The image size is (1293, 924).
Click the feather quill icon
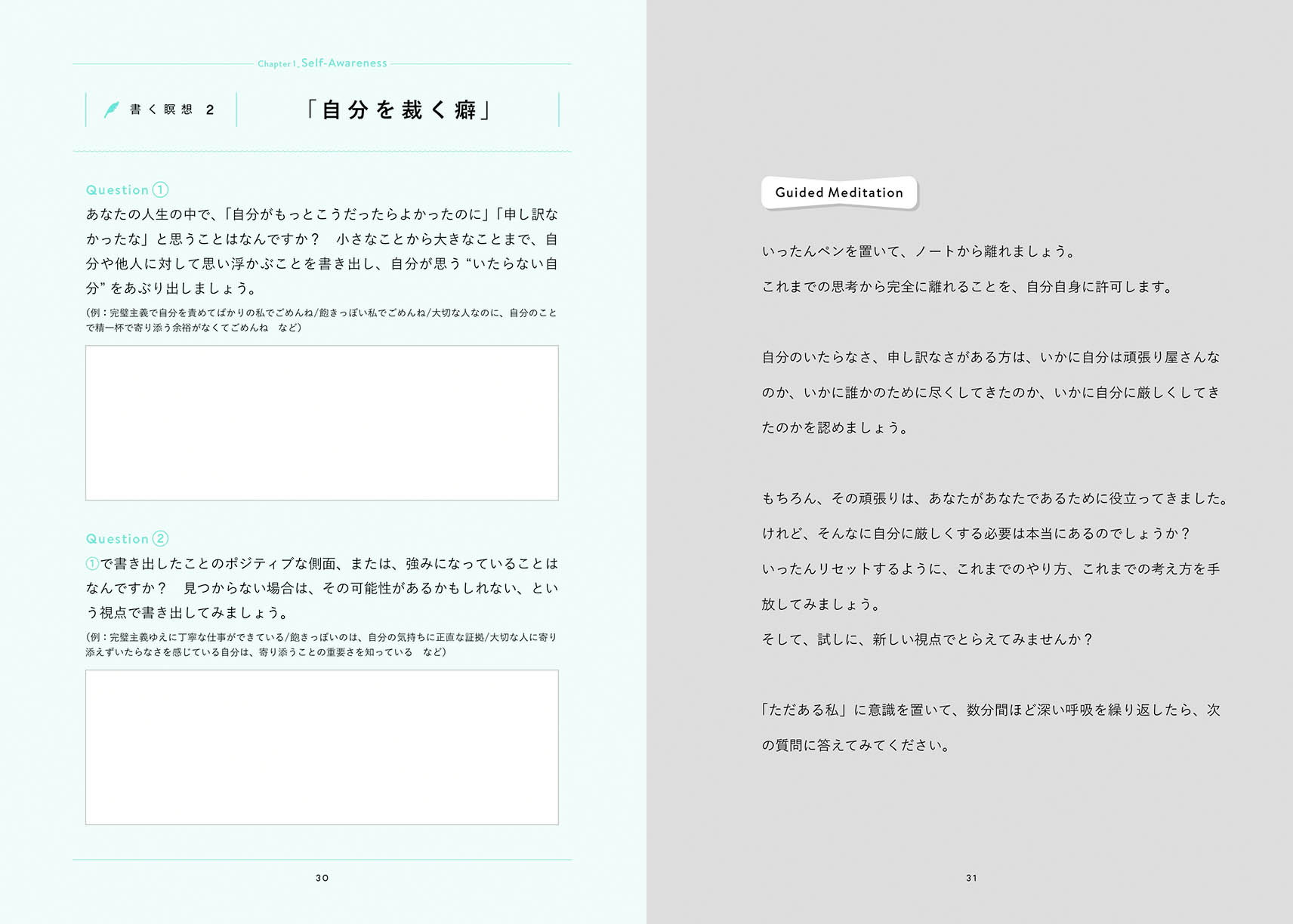click(112, 109)
